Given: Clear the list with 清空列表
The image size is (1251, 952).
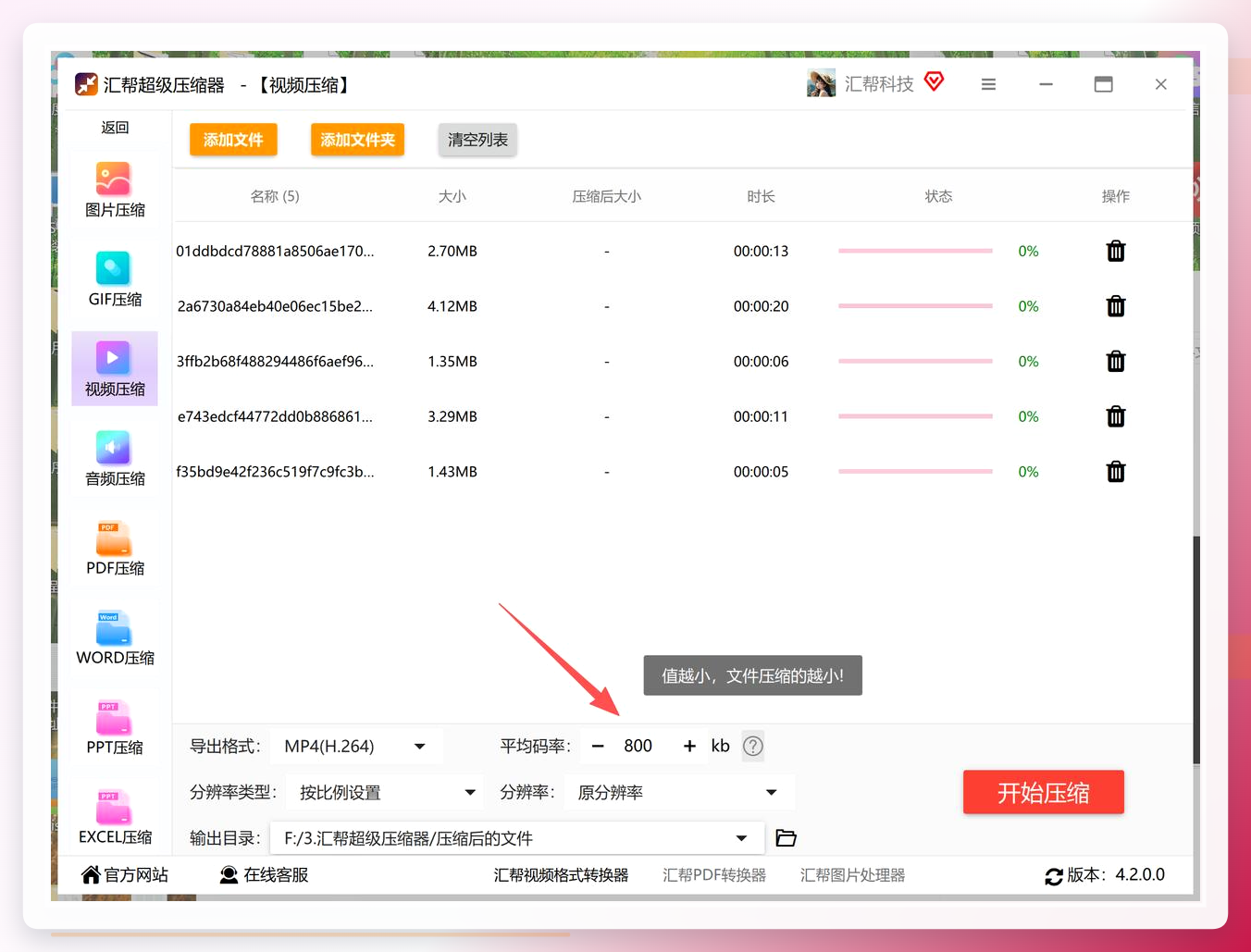Looking at the screenshot, I should (477, 140).
